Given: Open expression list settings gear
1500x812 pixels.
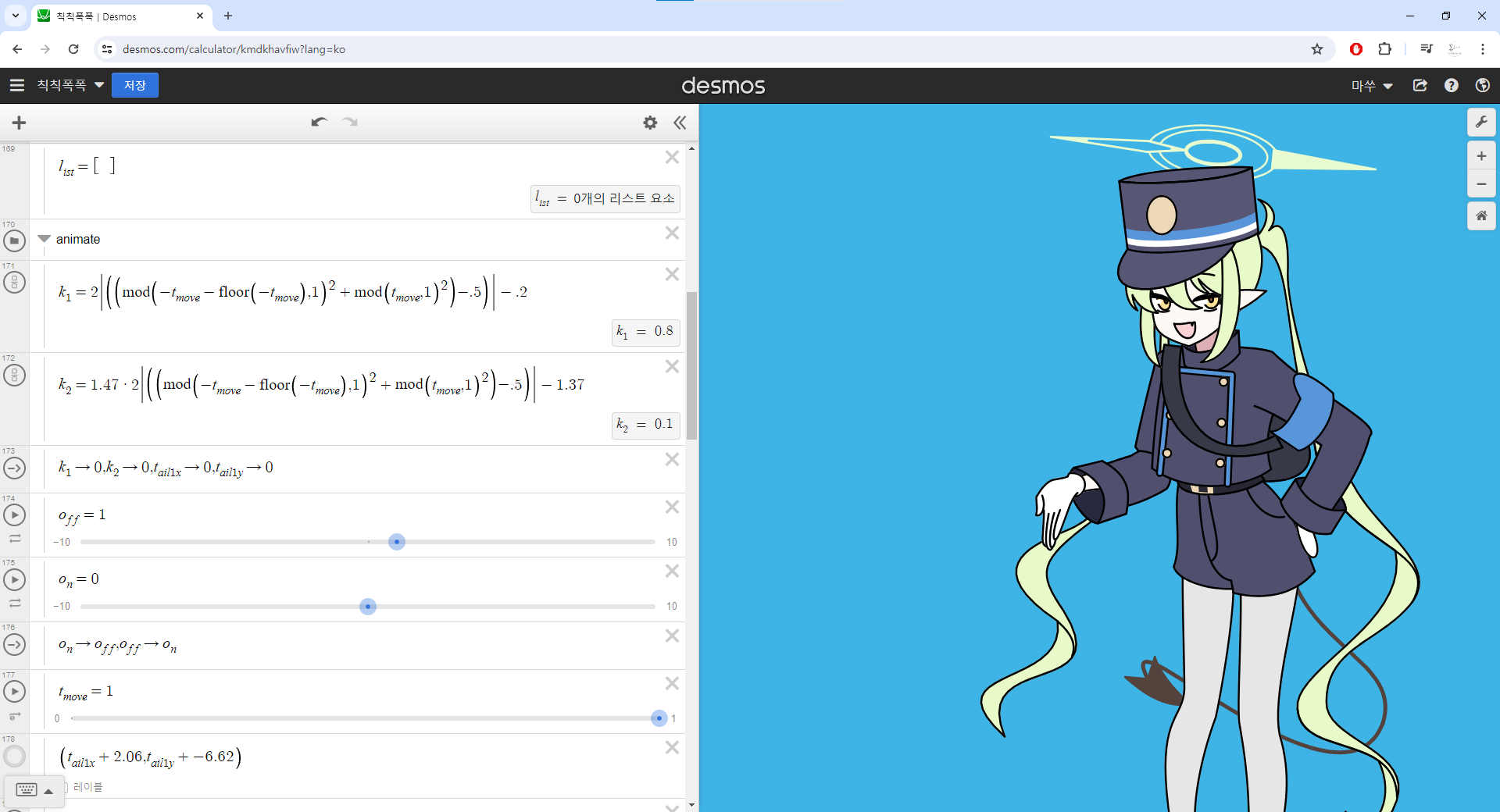Looking at the screenshot, I should [x=650, y=123].
